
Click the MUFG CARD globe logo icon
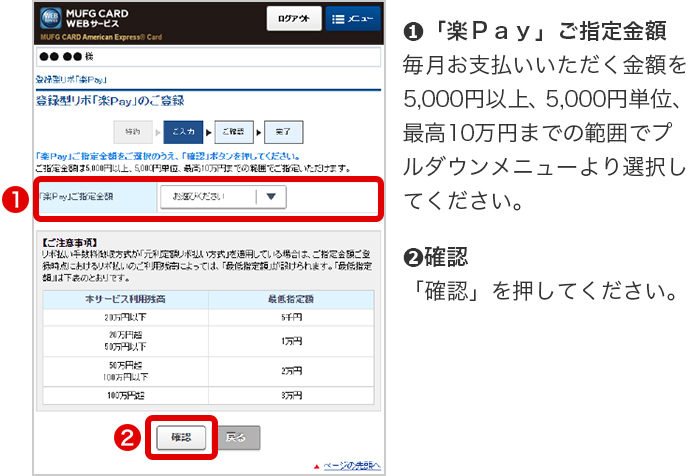[x=51, y=19]
